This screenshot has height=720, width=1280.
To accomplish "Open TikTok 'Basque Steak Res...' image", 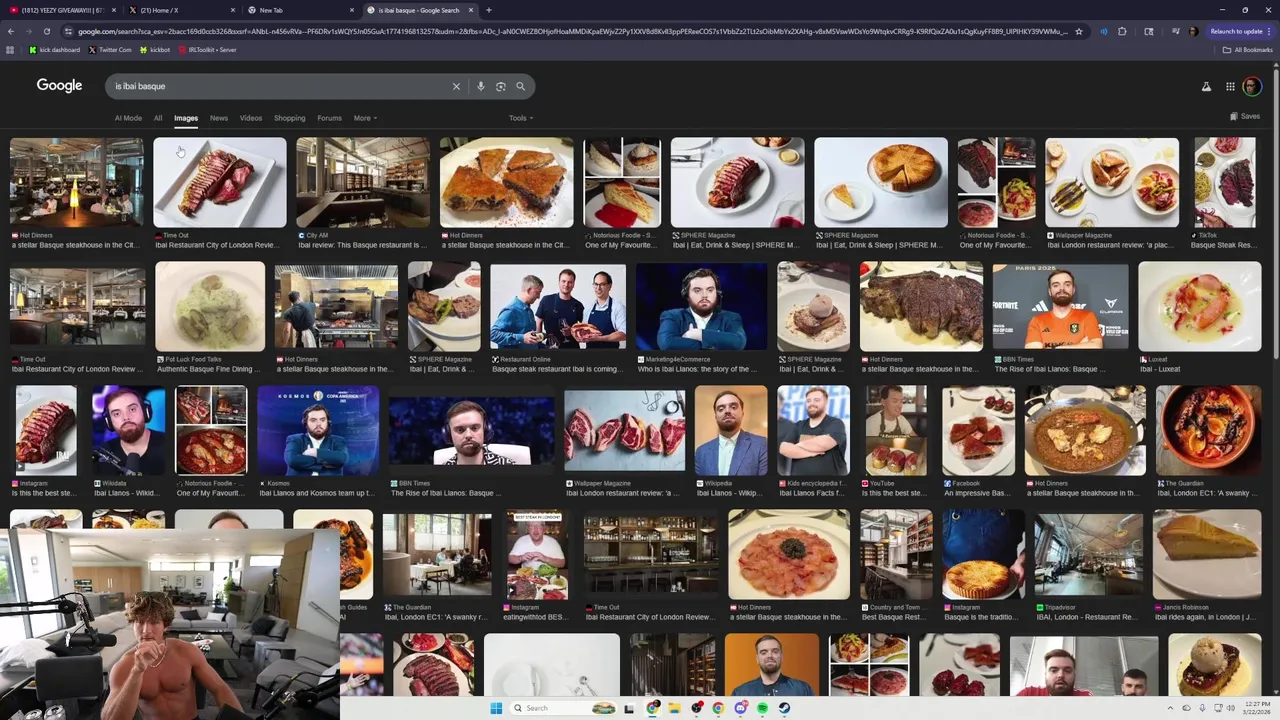I will click(x=1224, y=182).
